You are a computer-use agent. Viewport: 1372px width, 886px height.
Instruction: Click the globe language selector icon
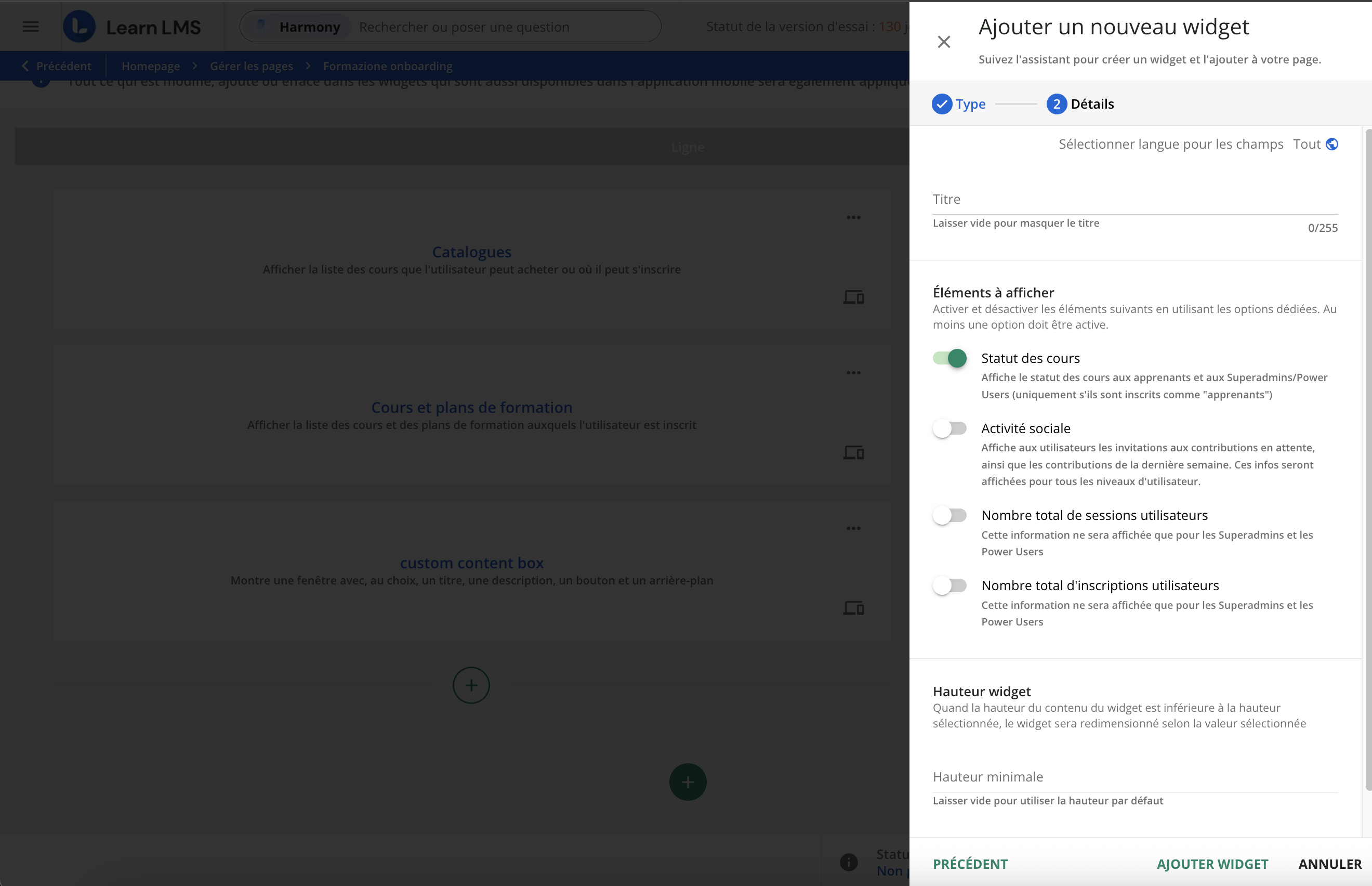coord(1332,145)
